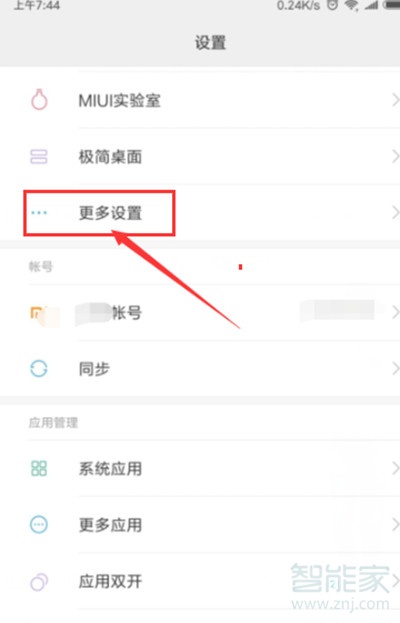400x623 pixels.
Task: Tap the MIUI实验室 flask icon
Action: 39,100
